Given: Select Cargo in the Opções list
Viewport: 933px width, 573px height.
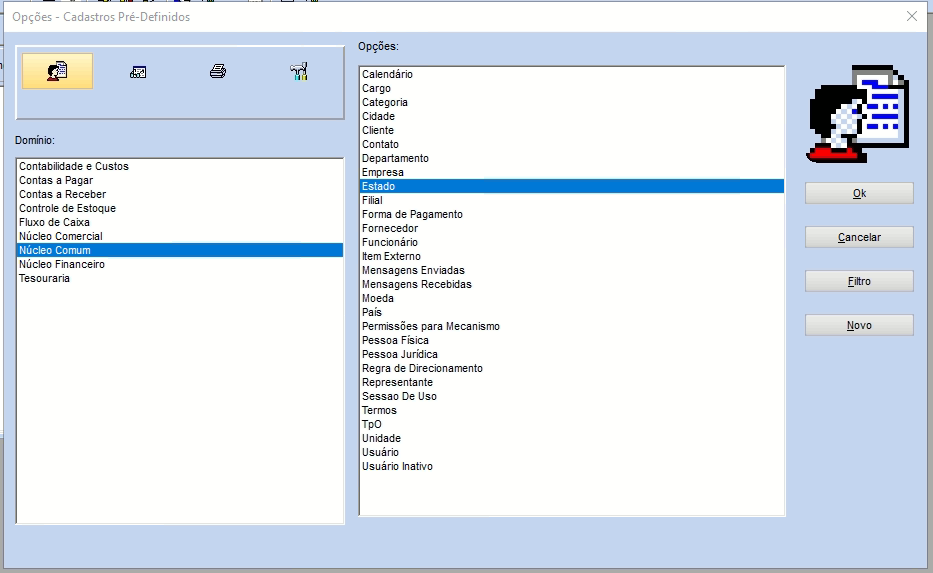Looking at the screenshot, I should tap(572, 88).
